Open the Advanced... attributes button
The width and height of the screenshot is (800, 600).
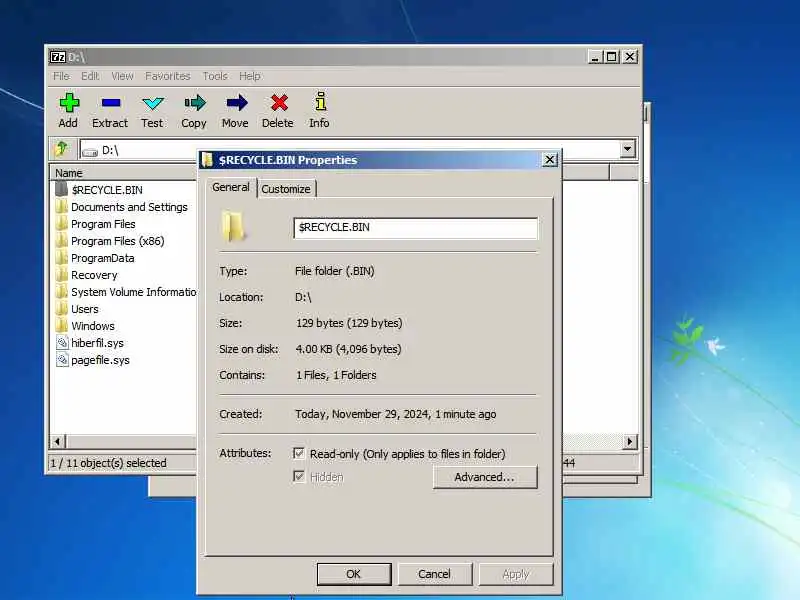(x=485, y=477)
